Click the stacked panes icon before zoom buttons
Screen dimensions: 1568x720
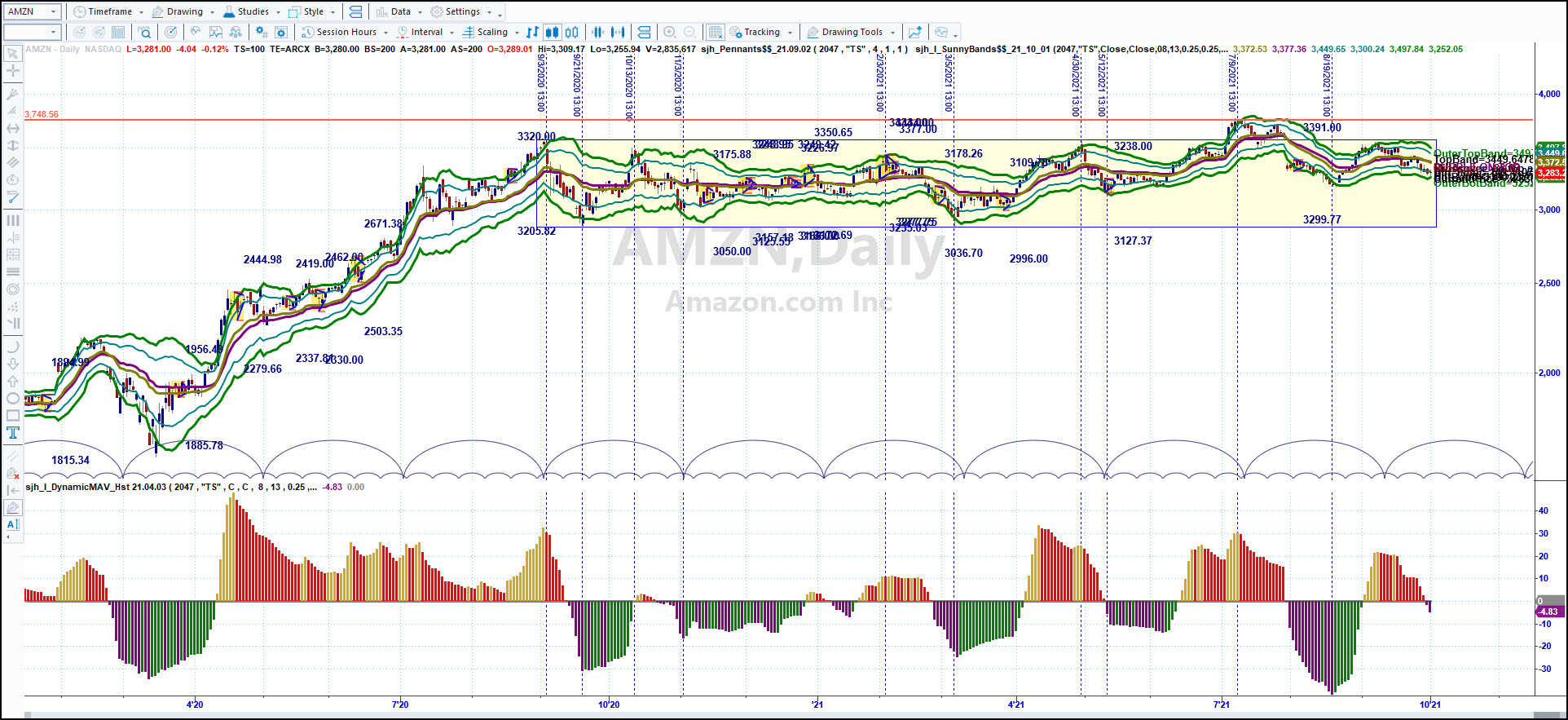pyautogui.click(x=644, y=32)
